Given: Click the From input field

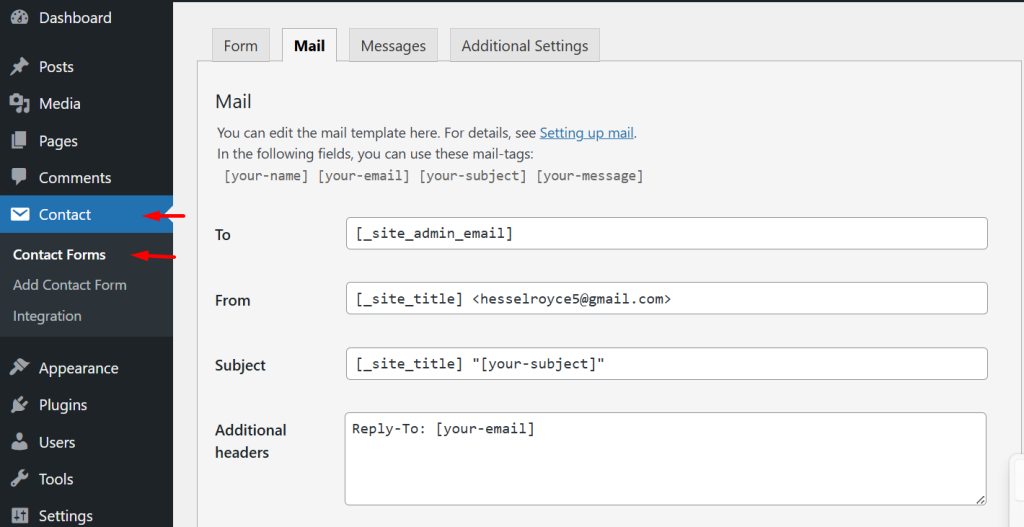Looking at the screenshot, I should 666,298.
